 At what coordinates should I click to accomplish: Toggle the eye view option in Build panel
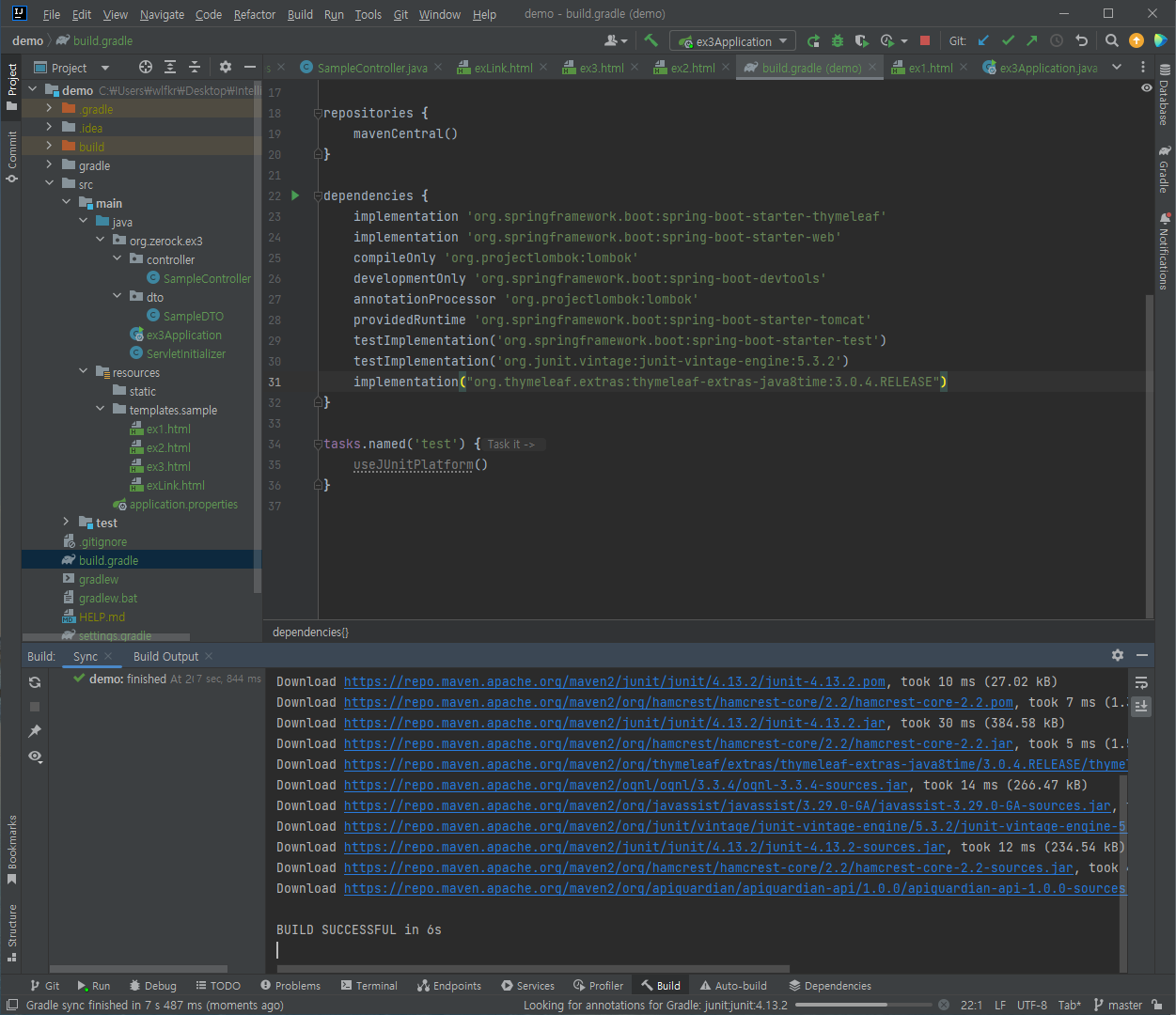(x=35, y=757)
